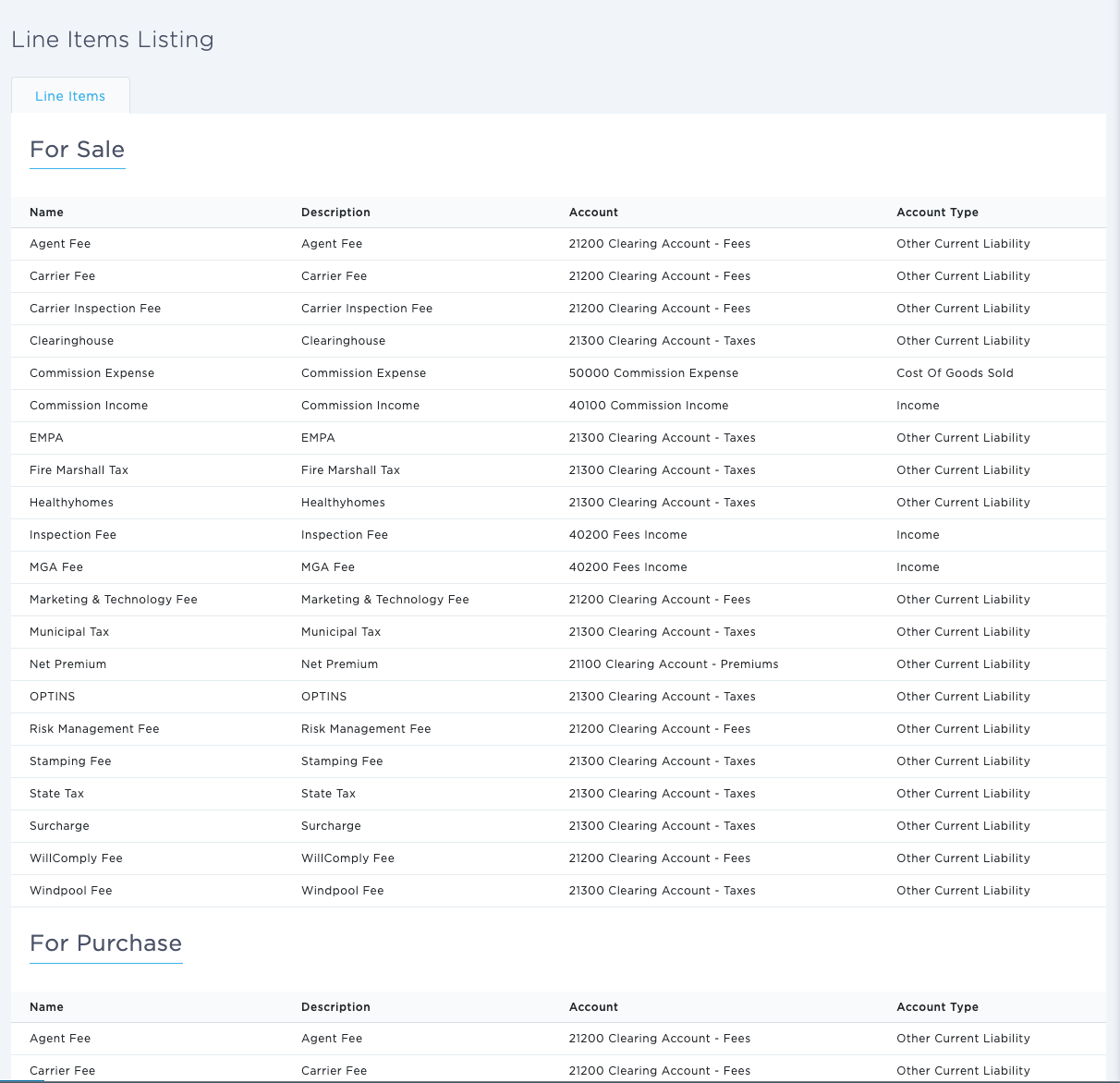1120x1083 pixels.
Task: Click 50000 Commission Expense account cell
Action: (653, 373)
